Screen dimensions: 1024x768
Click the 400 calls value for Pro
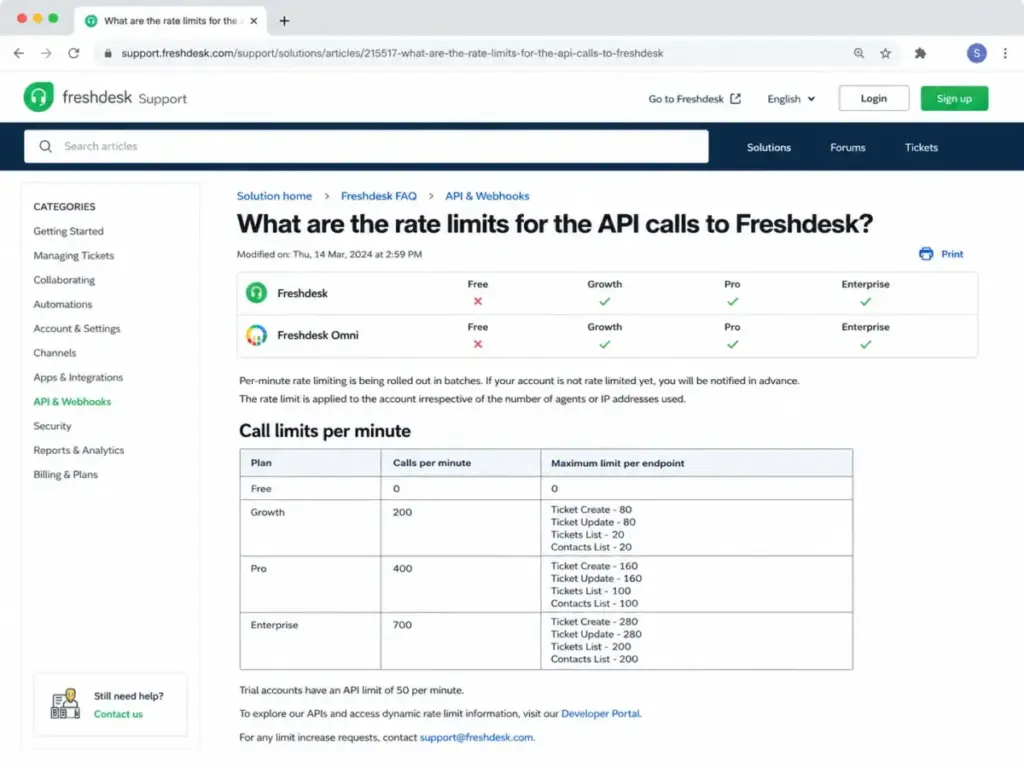click(402, 569)
